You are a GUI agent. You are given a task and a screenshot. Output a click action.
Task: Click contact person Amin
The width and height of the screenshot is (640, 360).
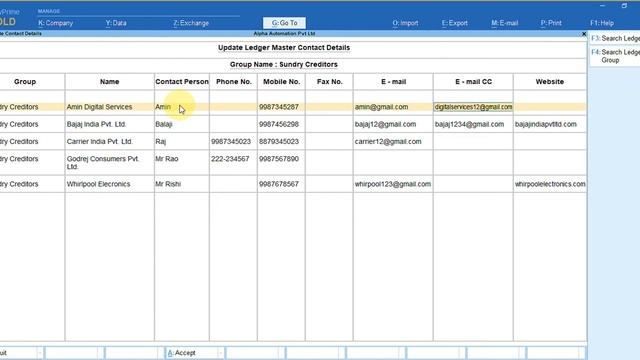tap(163, 107)
